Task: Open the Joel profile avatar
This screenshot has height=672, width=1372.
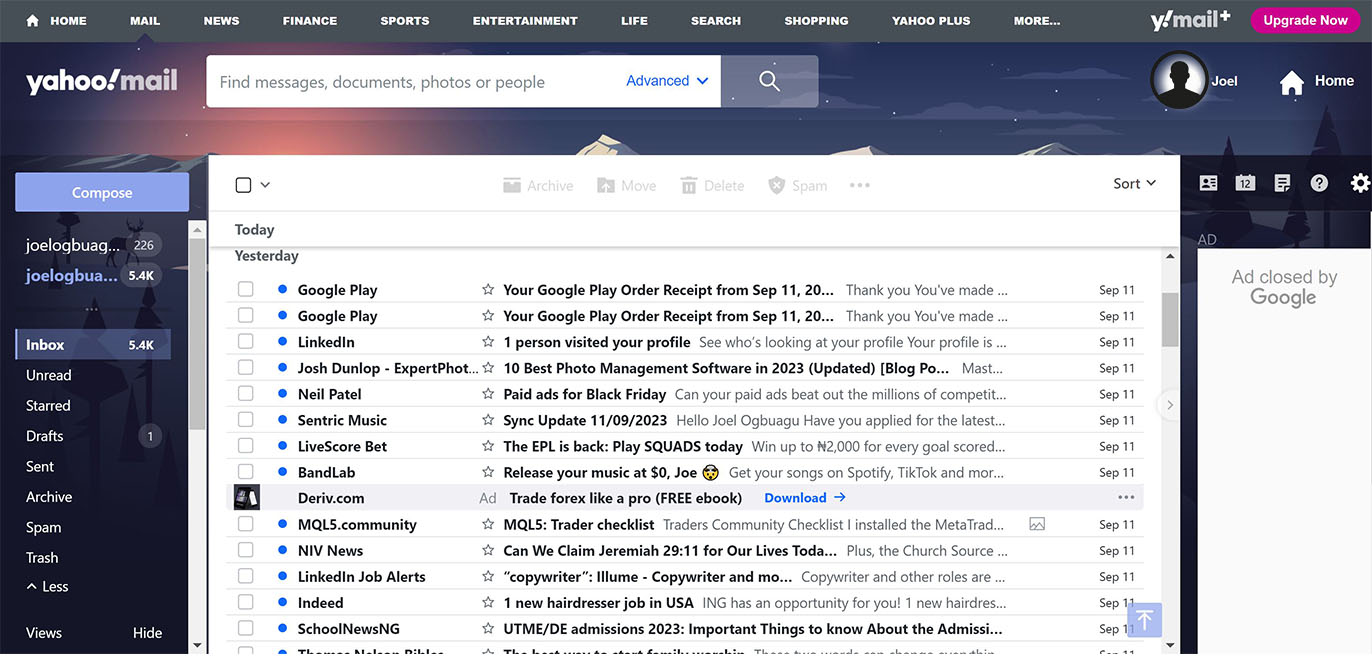Action: click(1179, 80)
